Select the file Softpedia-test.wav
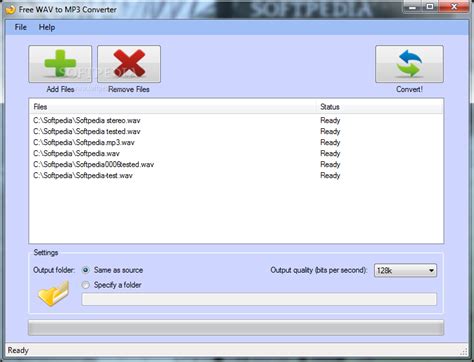This screenshot has height=362, width=474. [x=83, y=175]
